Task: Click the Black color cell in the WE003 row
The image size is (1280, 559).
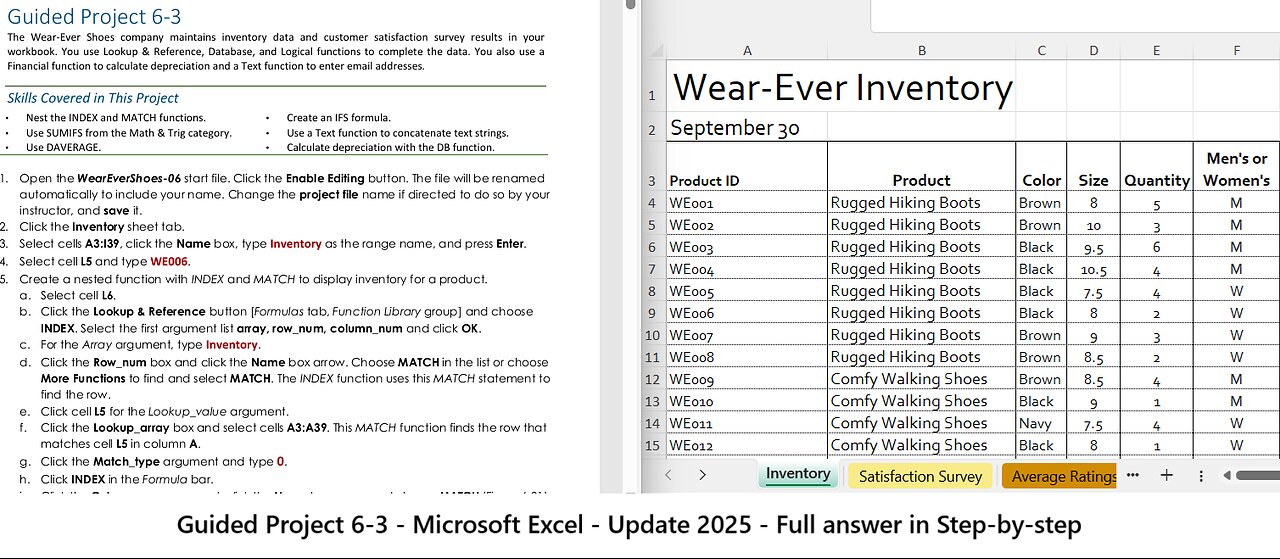Action: (x=1041, y=247)
